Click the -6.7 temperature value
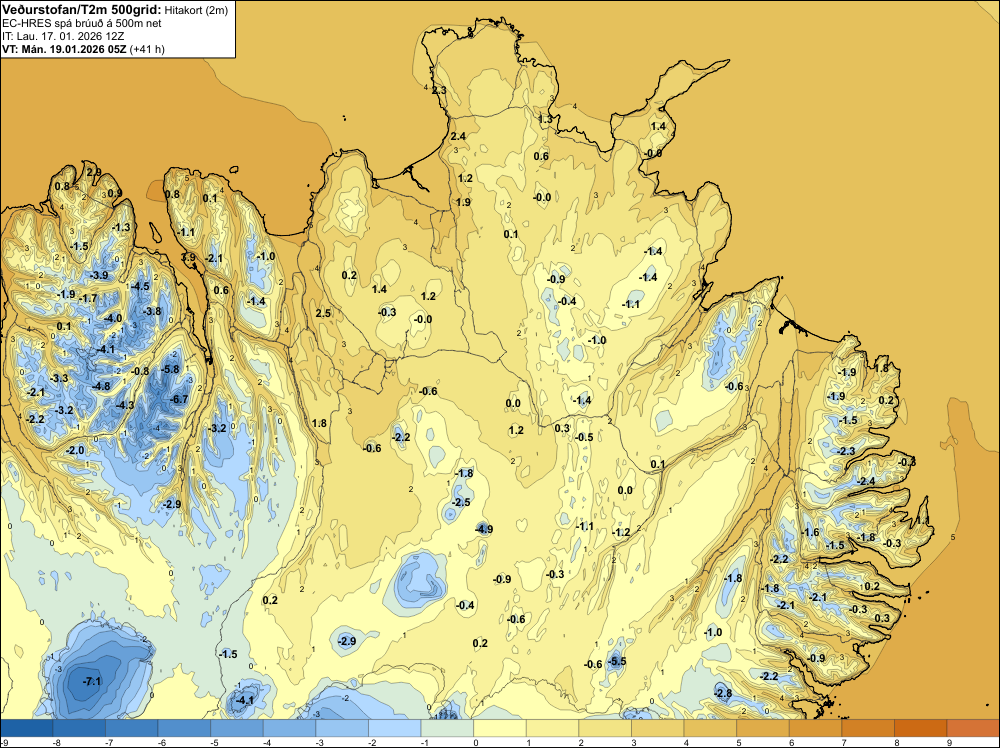1000x748 pixels. click(x=179, y=399)
